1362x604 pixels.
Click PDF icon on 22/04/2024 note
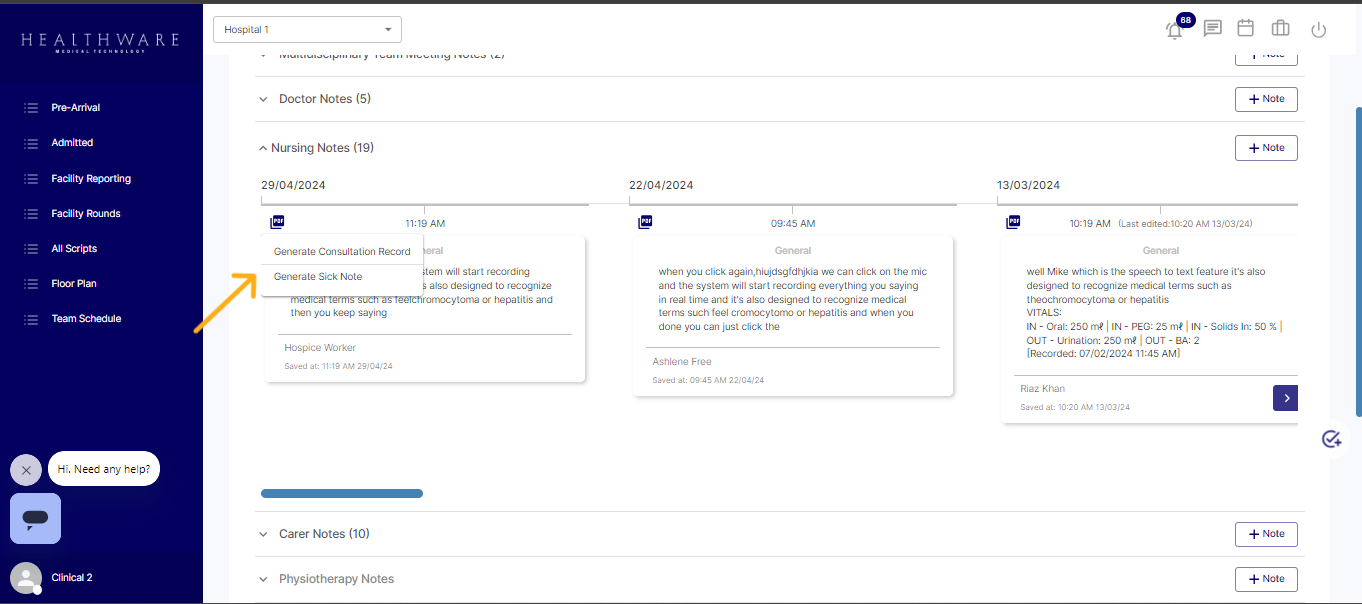645,222
